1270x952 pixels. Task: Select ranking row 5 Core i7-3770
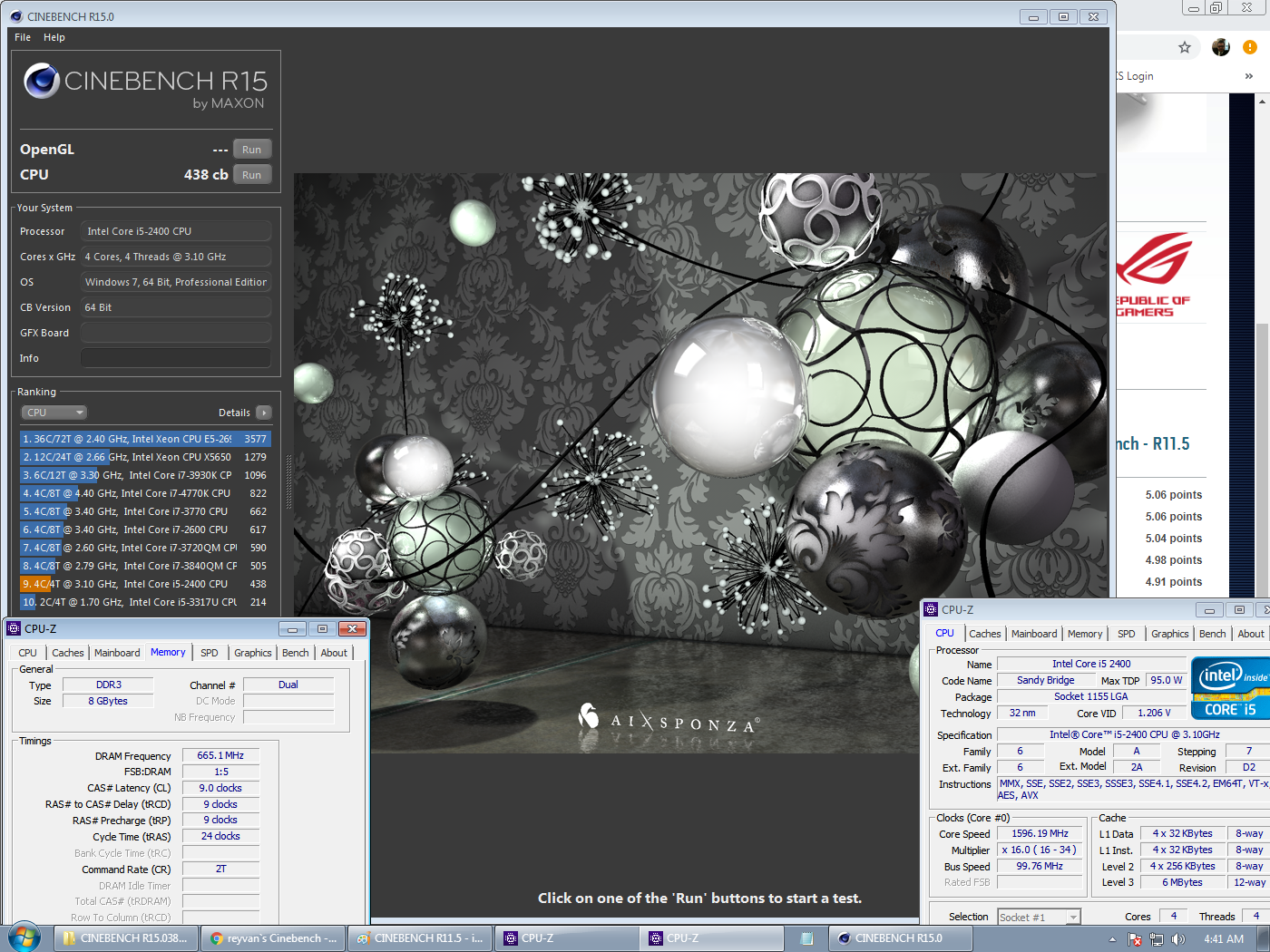tap(145, 511)
